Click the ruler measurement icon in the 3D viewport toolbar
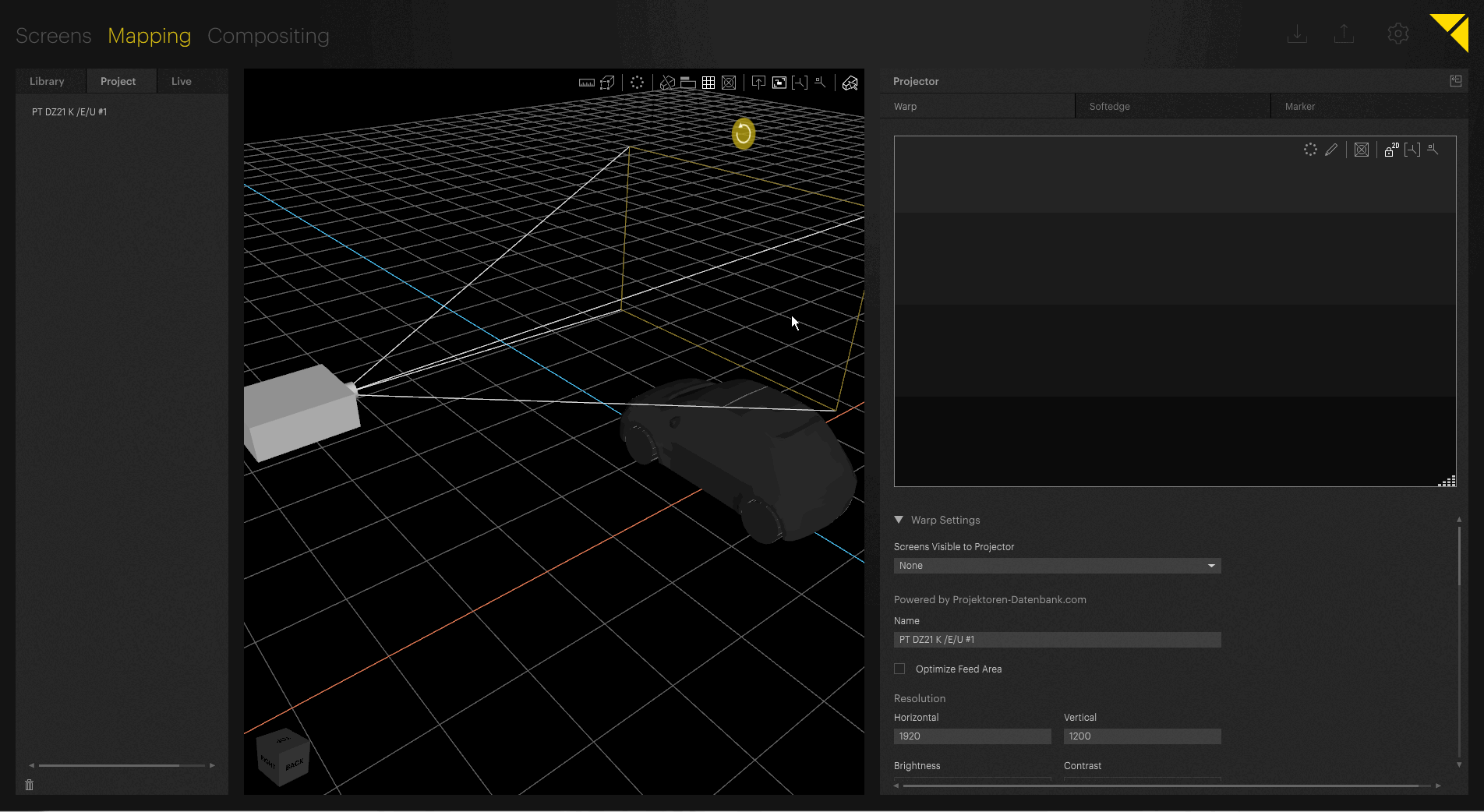This screenshot has width=1484, height=812. 586,83
